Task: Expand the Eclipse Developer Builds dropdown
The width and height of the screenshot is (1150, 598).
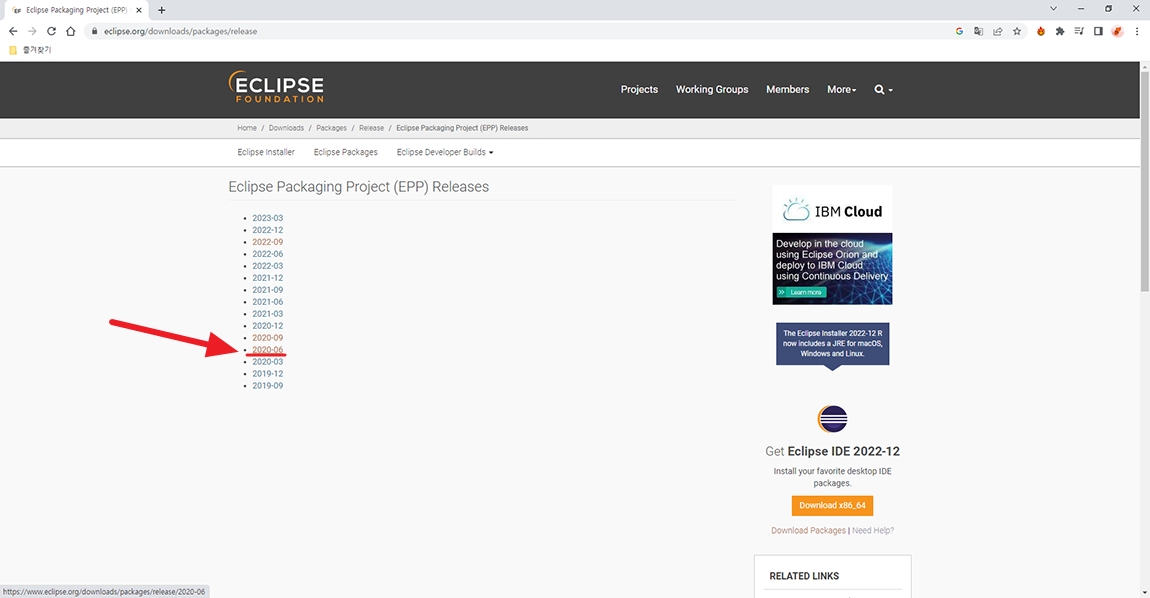Action: pyautogui.click(x=445, y=152)
